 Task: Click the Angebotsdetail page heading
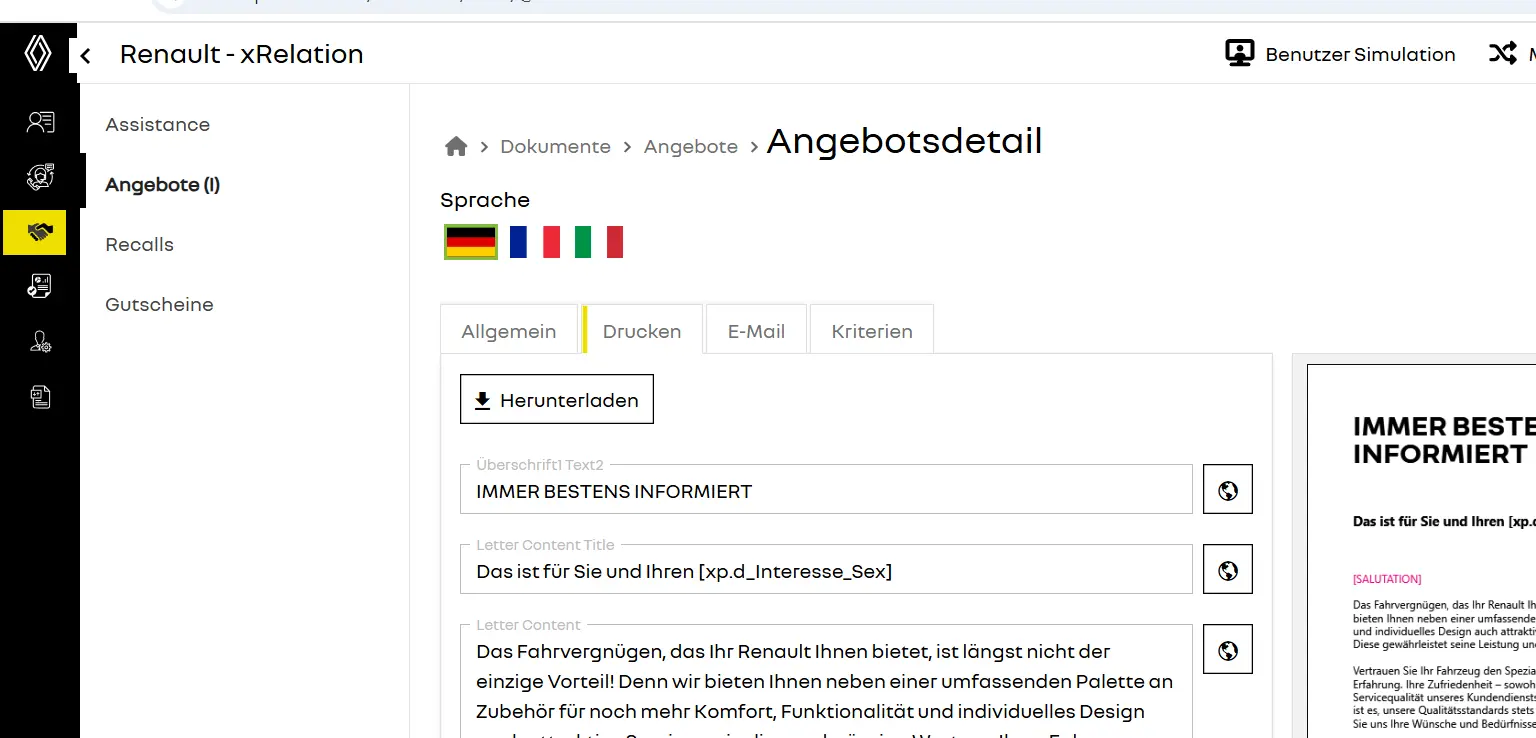click(x=905, y=142)
